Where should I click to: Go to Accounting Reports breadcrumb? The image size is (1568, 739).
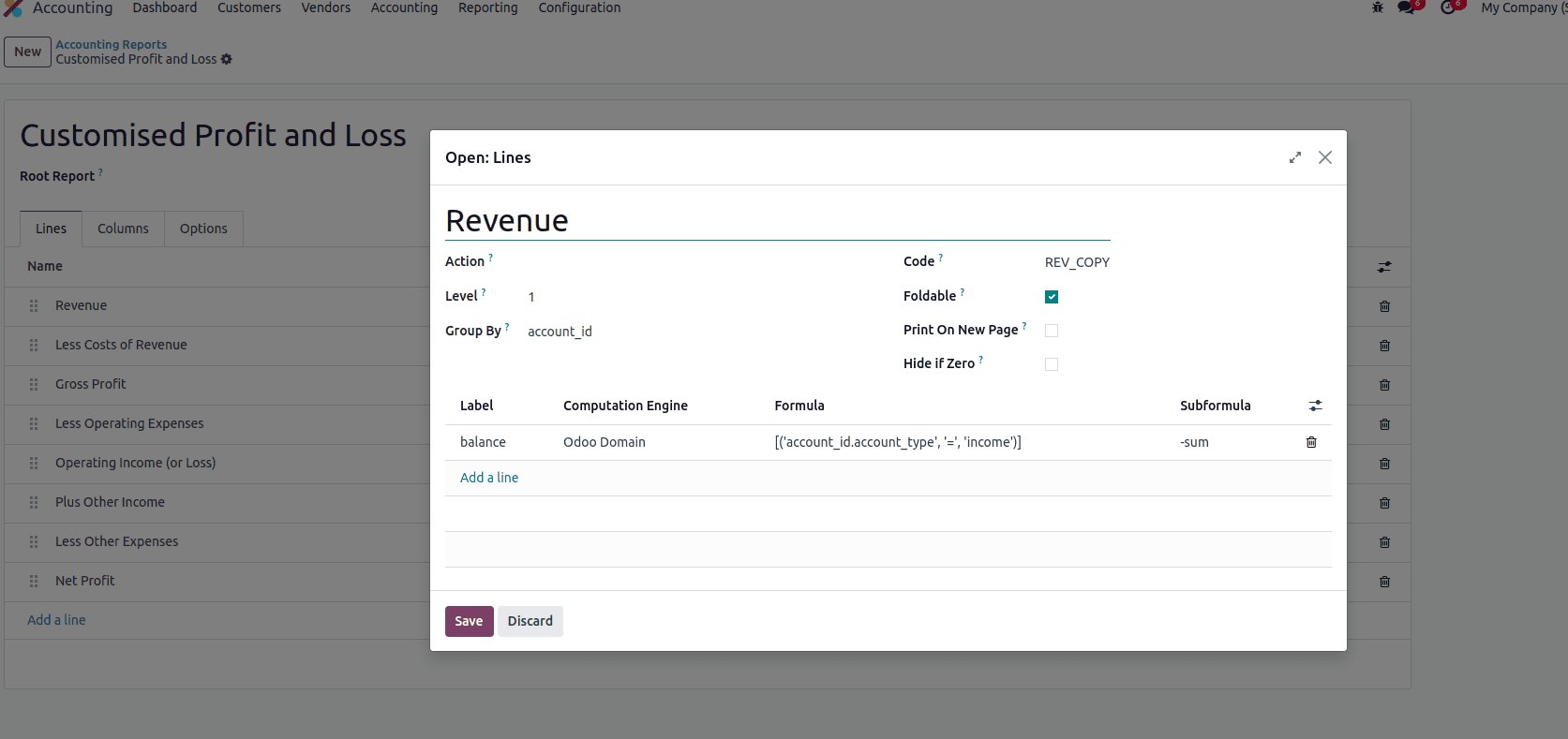111,44
